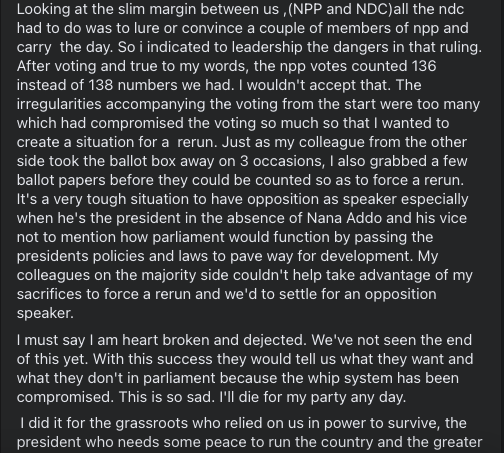The width and height of the screenshot is (504, 453).
Task: Click the name "Nana Addo"
Action: click(344, 218)
